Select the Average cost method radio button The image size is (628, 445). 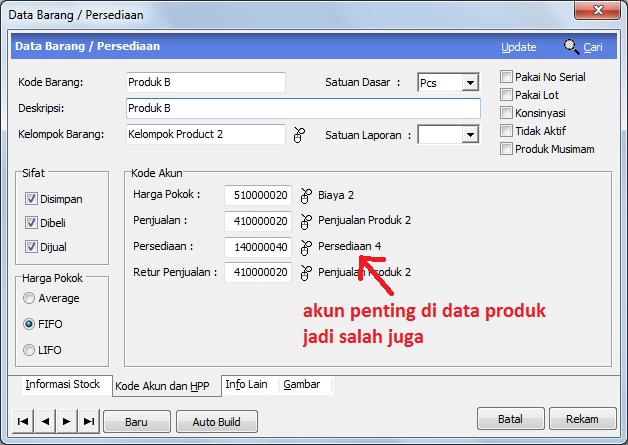pyautogui.click(x=30, y=298)
